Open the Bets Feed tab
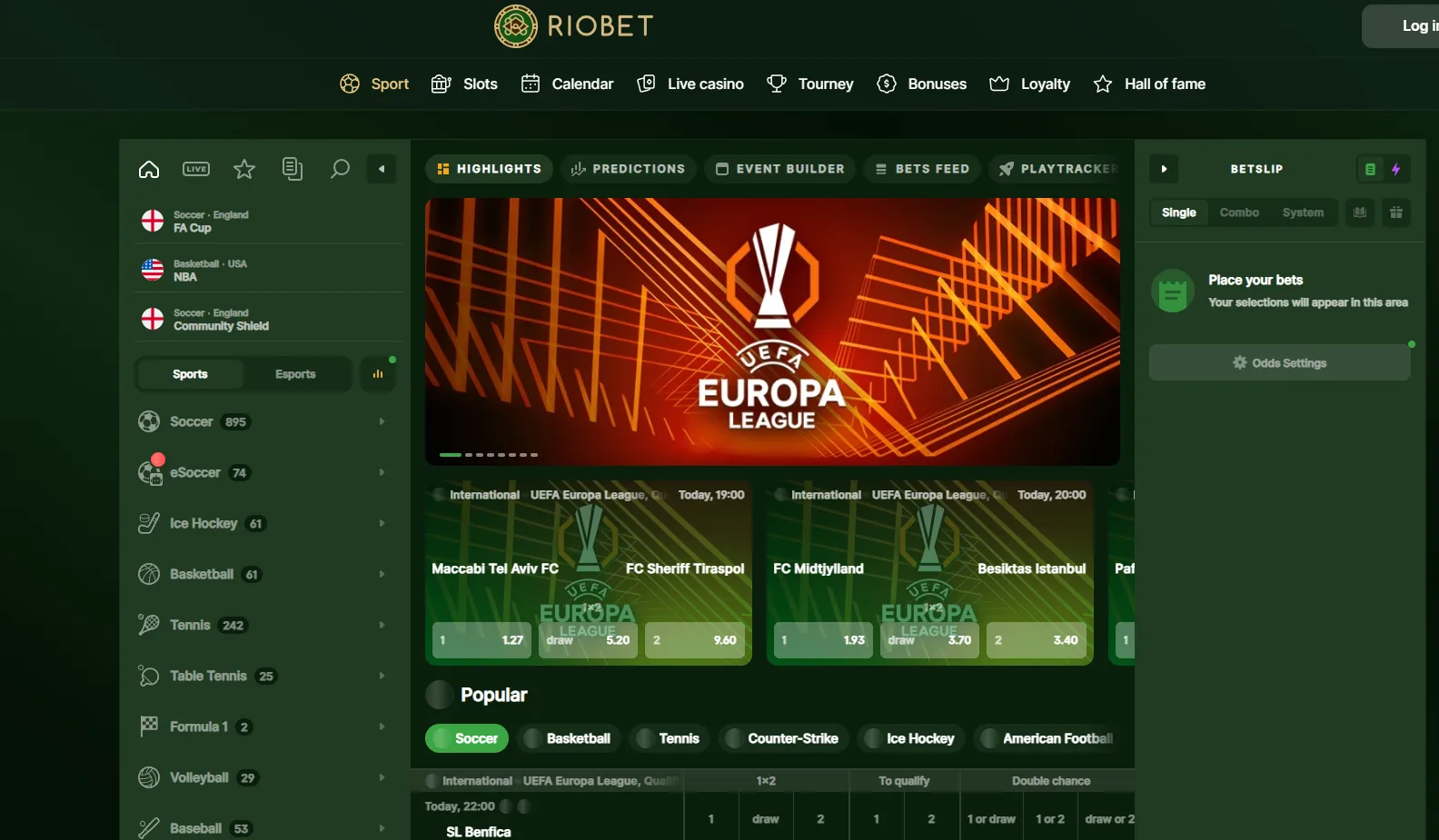The image size is (1439, 840). click(x=922, y=169)
